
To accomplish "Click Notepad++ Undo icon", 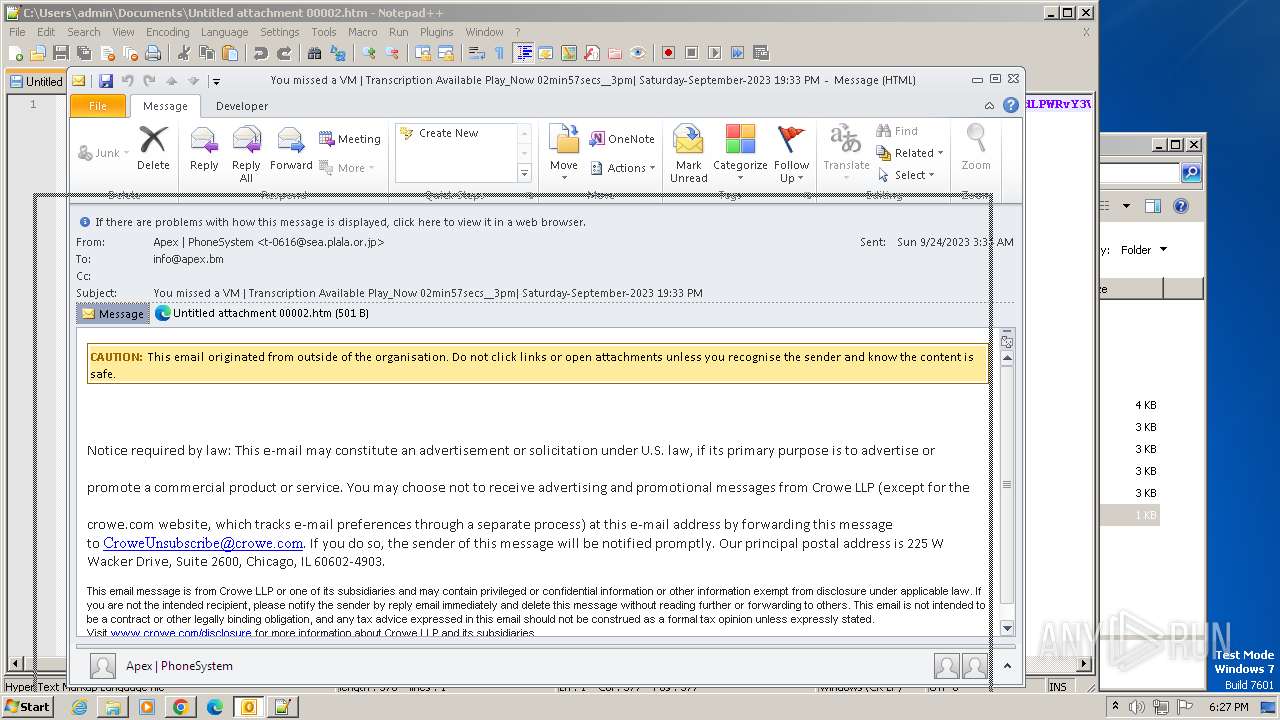I will 261,53.
